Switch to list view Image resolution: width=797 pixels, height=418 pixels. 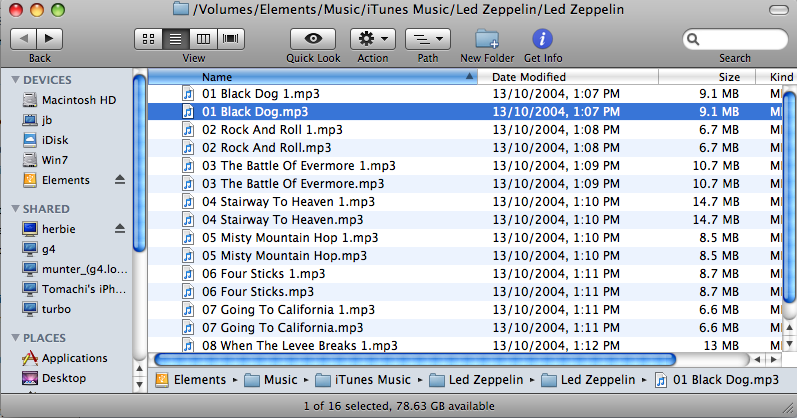tap(176, 39)
